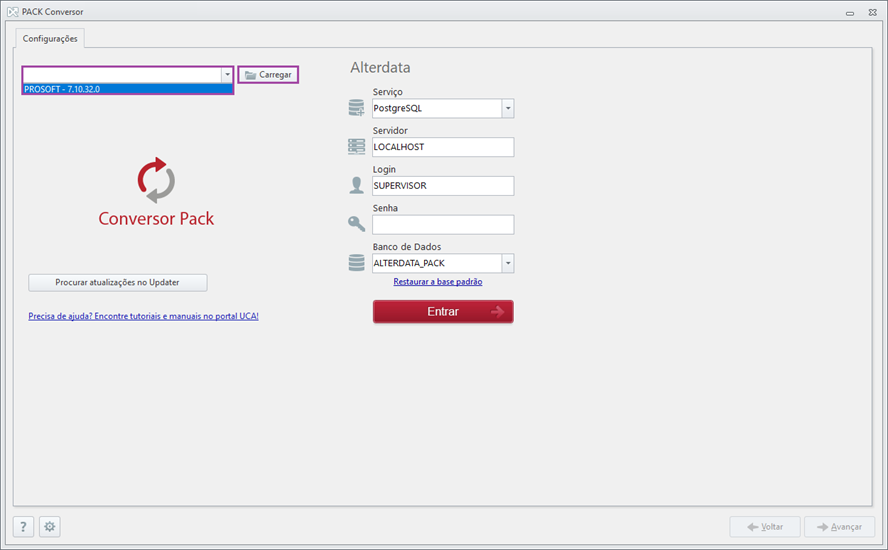888x550 pixels.
Task: Click the help question mark icon
Action: tap(23, 527)
